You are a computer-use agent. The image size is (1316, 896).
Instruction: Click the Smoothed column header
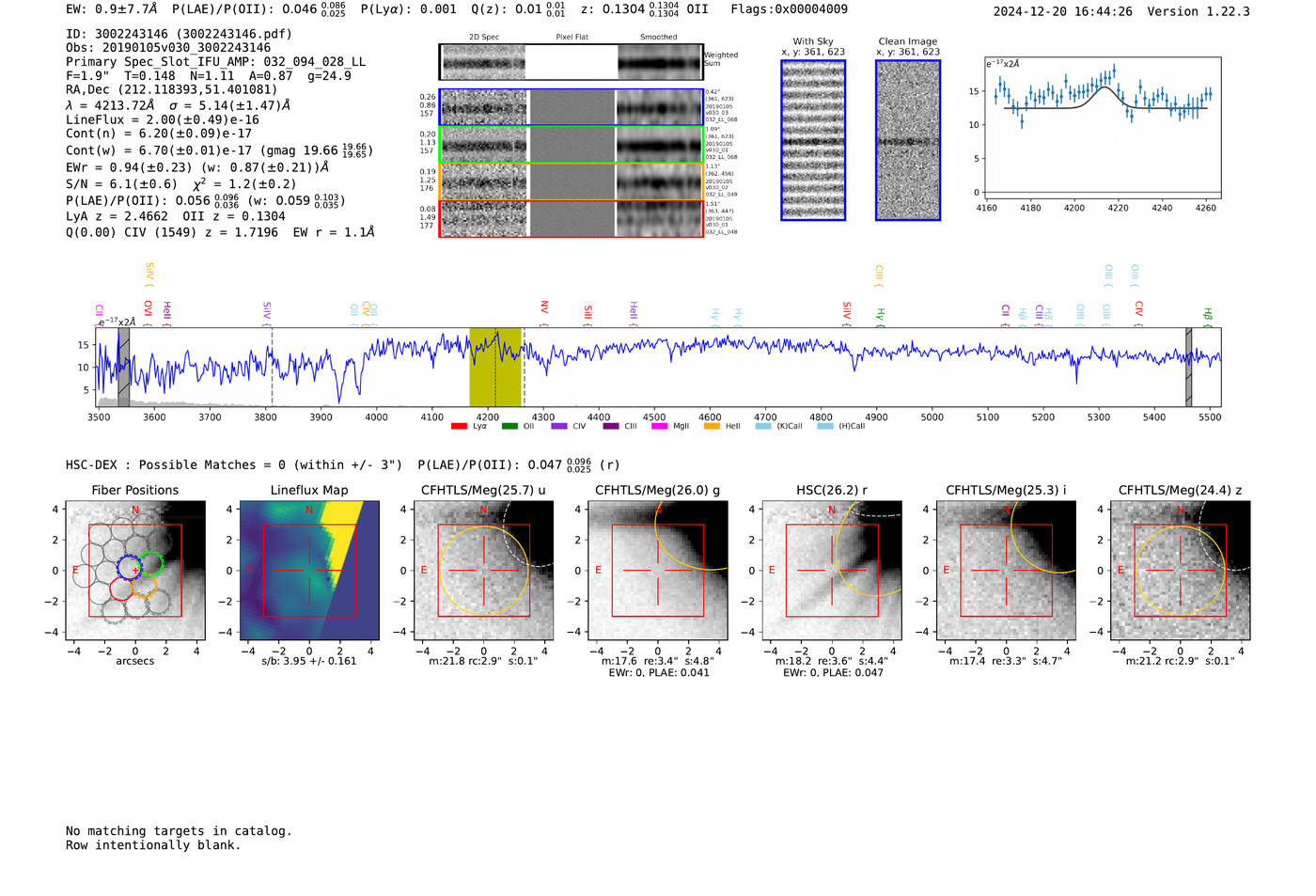659,38
